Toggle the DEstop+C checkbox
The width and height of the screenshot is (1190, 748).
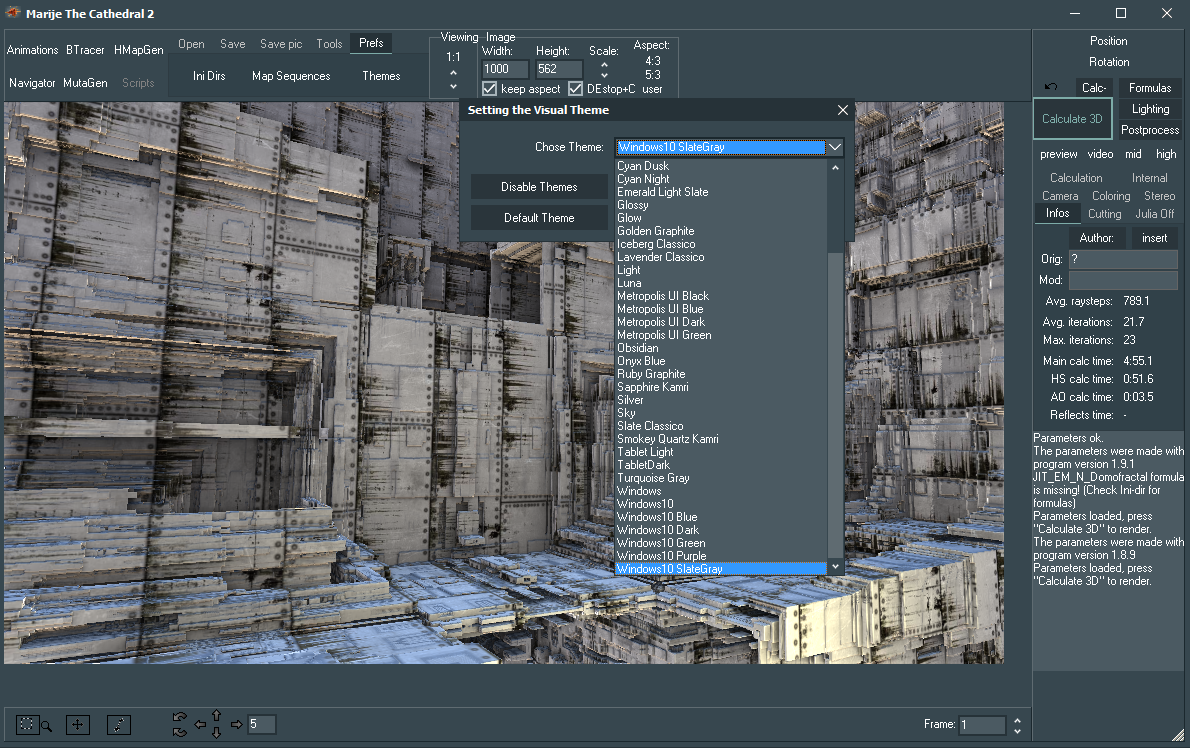click(x=575, y=89)
